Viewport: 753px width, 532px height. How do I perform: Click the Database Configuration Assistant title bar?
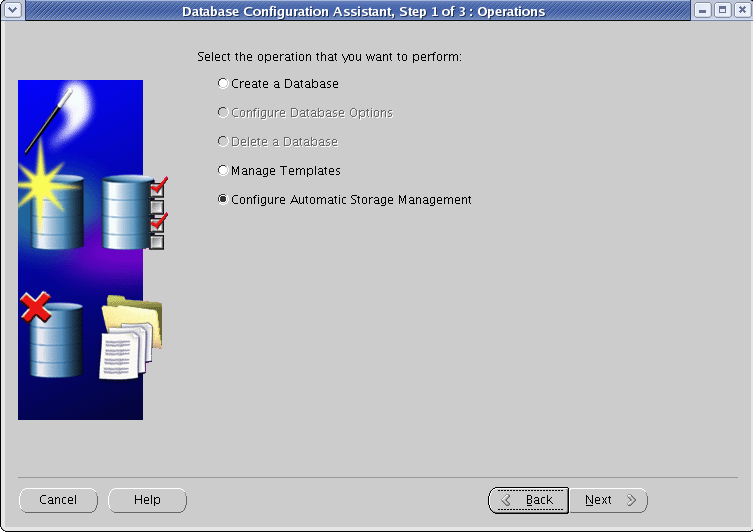pyautogui.click(x=363, y=11)
